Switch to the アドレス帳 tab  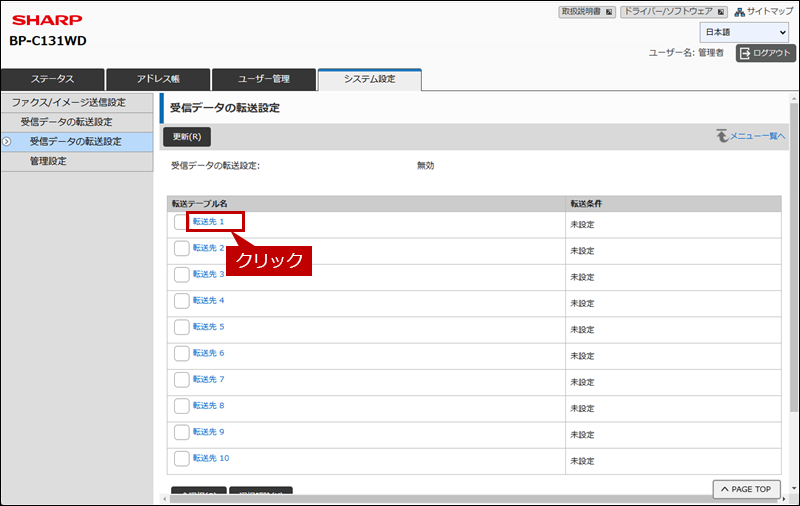(158, 79)
